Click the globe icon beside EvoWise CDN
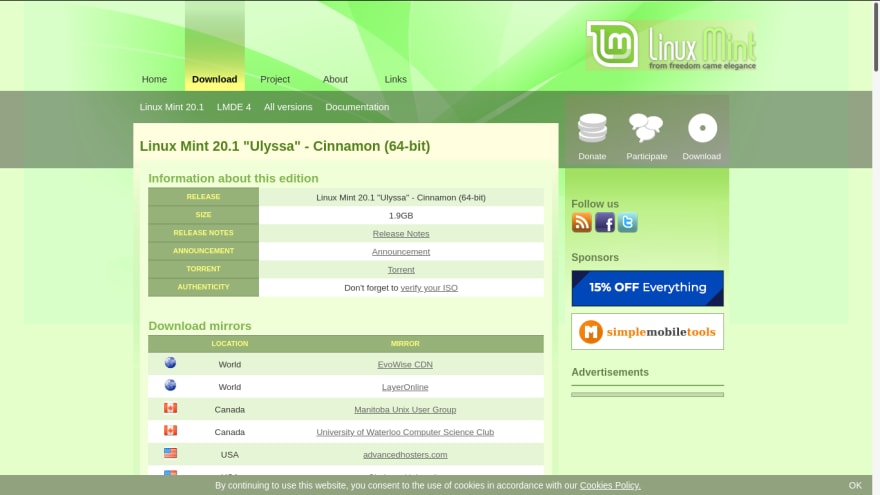Image resolution: width=880 pixels, height=495 pixels. [x=170, y=363]
